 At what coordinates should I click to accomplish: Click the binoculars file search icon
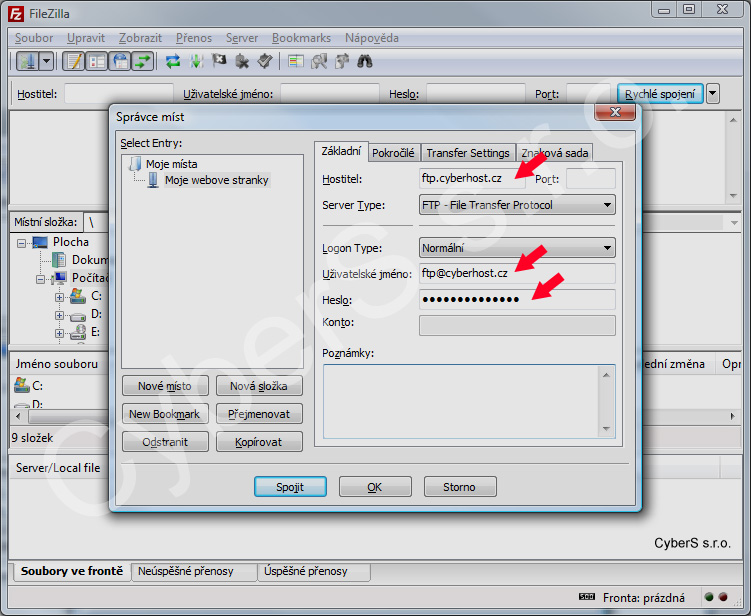pyautogui.click(x=365, y=61)
